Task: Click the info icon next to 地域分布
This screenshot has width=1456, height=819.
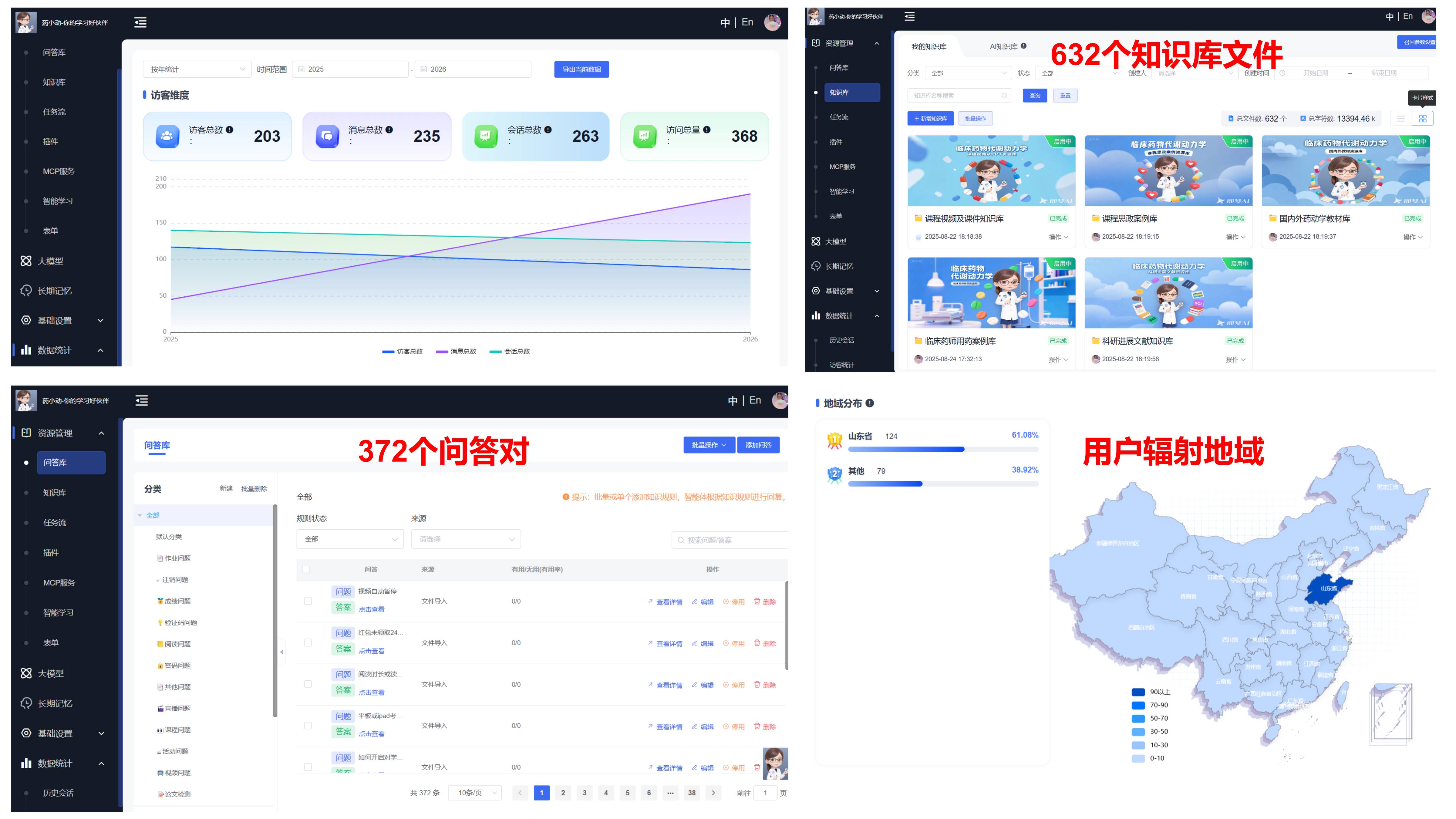Action: click(870, 403)
